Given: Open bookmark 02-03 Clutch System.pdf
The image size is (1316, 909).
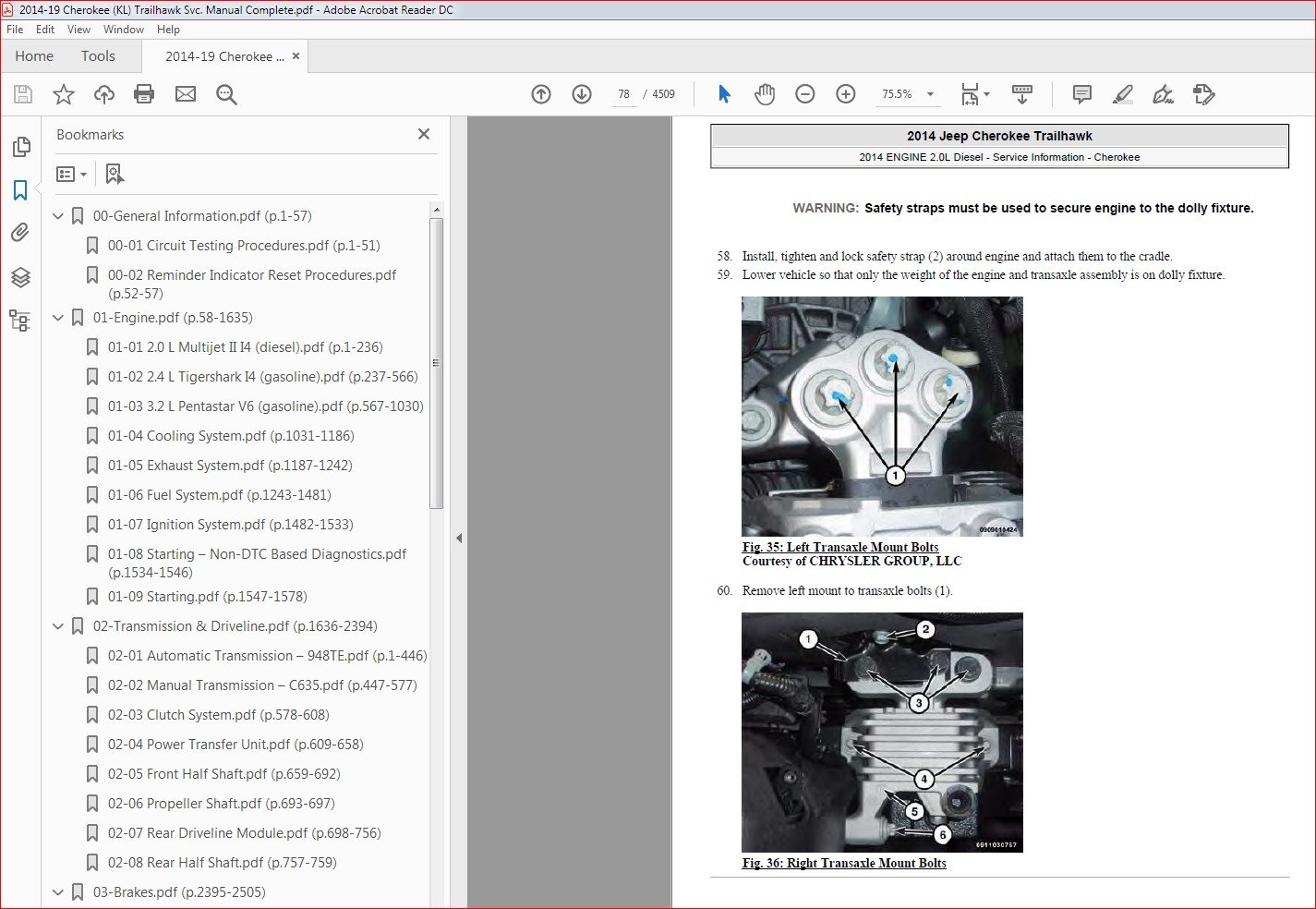Looking at the screenshot, I should tap(218, 715).
